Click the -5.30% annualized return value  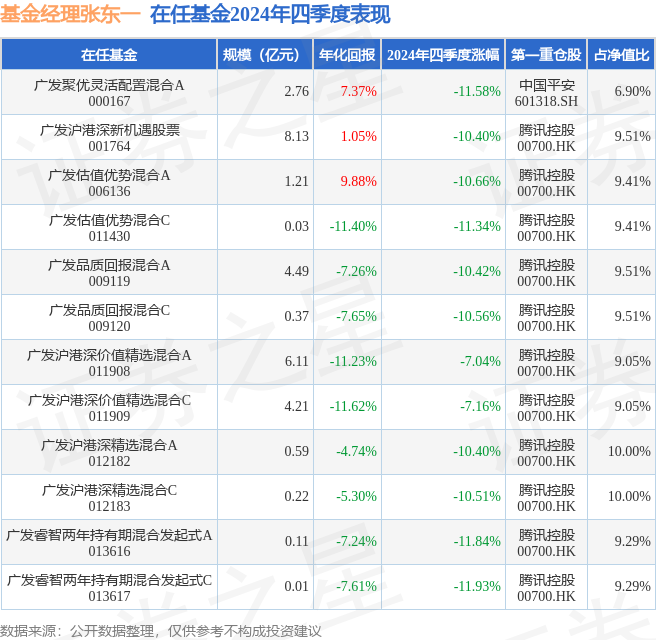pyautogui.click(x=356, y=496)
